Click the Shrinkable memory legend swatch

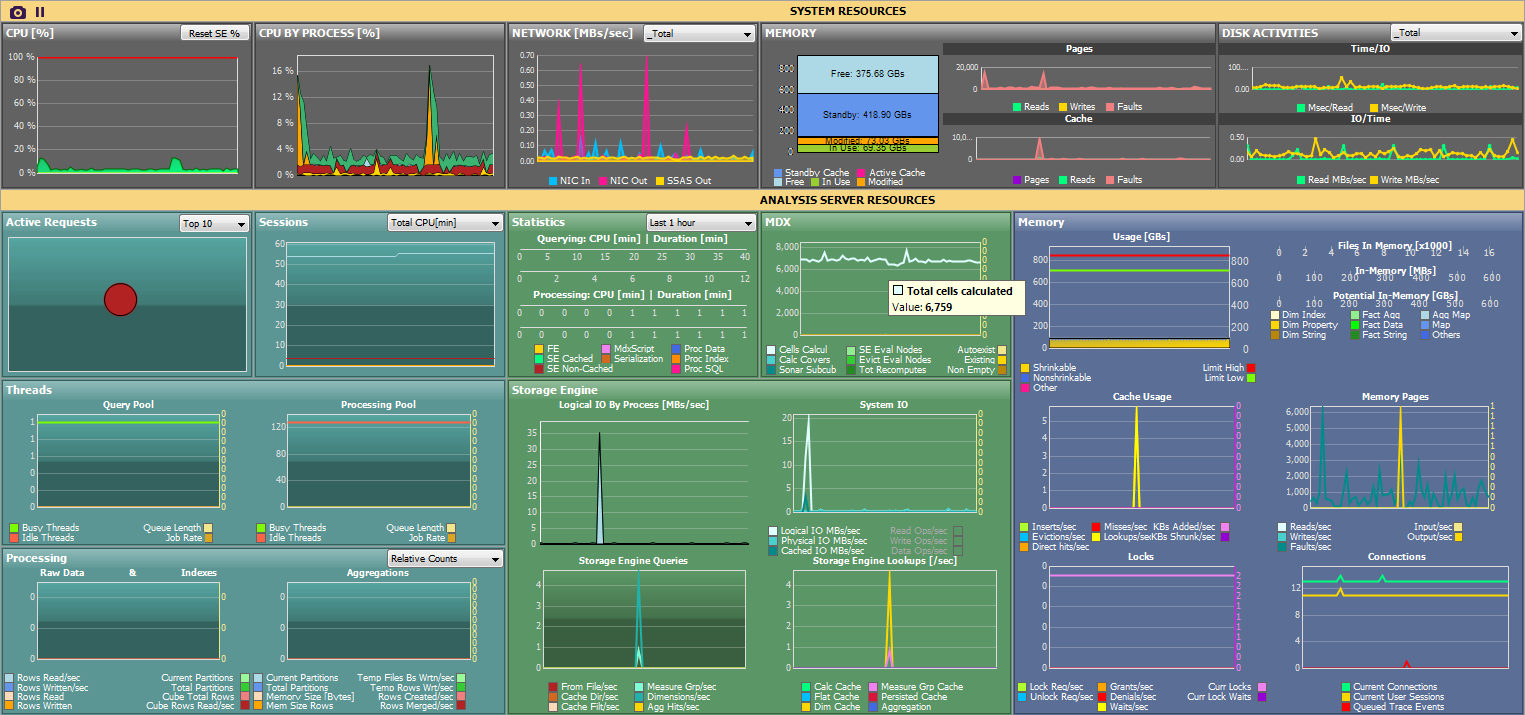[1025, 368]
